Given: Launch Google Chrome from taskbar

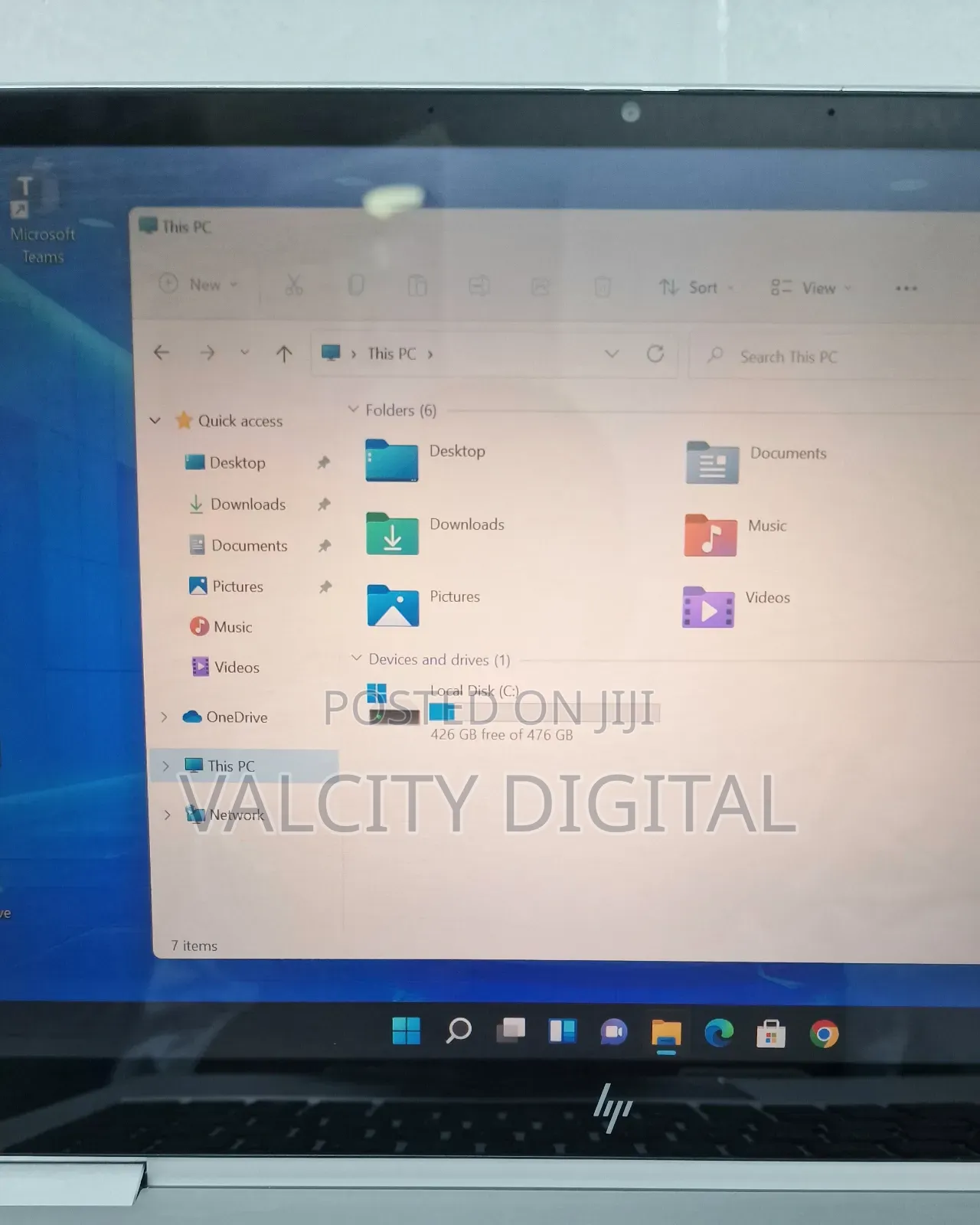Looking at the screenshot, I should [824, 1034].
